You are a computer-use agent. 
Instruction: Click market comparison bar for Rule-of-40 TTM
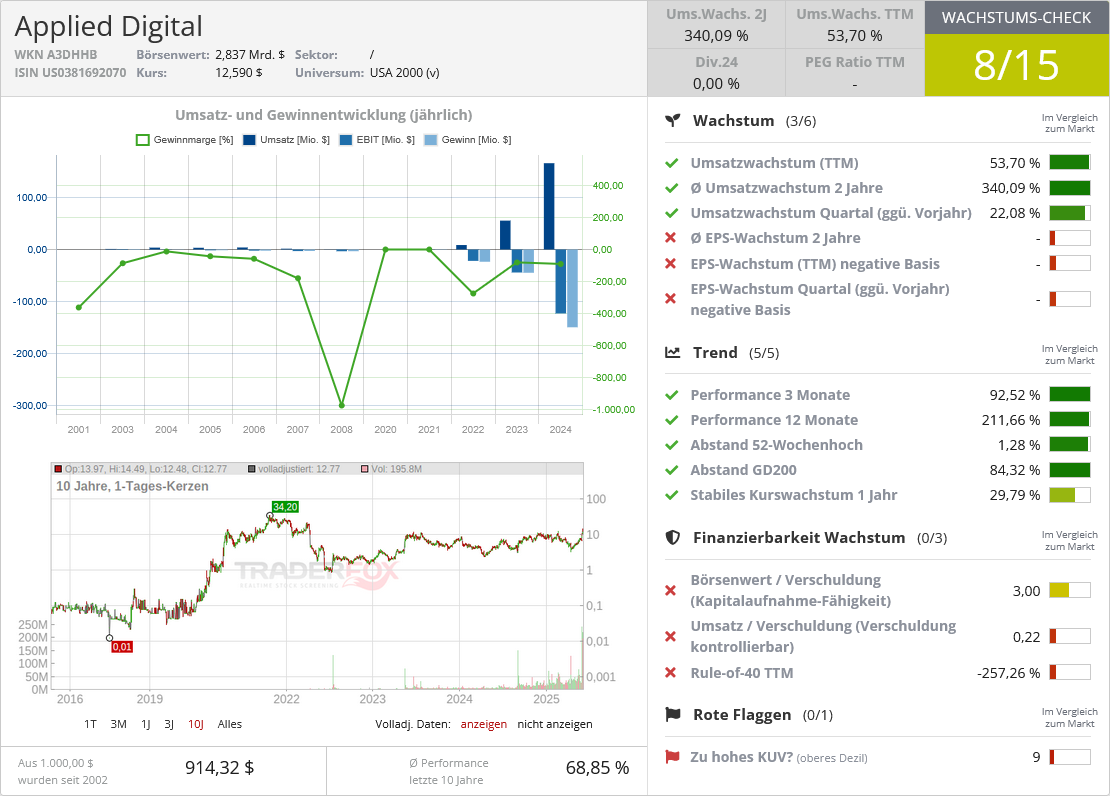1070,672
